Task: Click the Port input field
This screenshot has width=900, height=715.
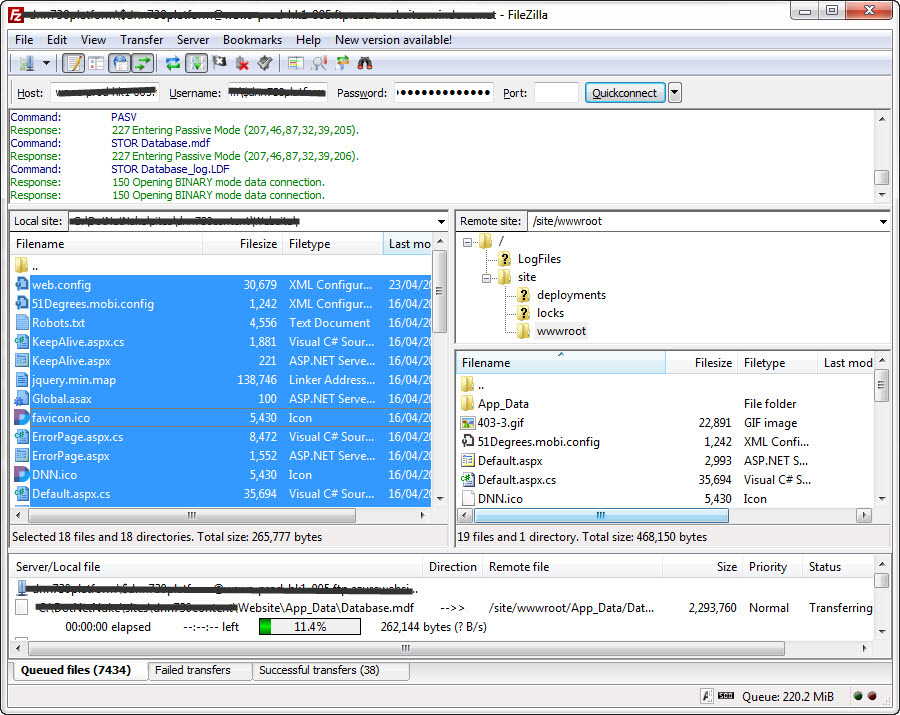Action: 556,92
